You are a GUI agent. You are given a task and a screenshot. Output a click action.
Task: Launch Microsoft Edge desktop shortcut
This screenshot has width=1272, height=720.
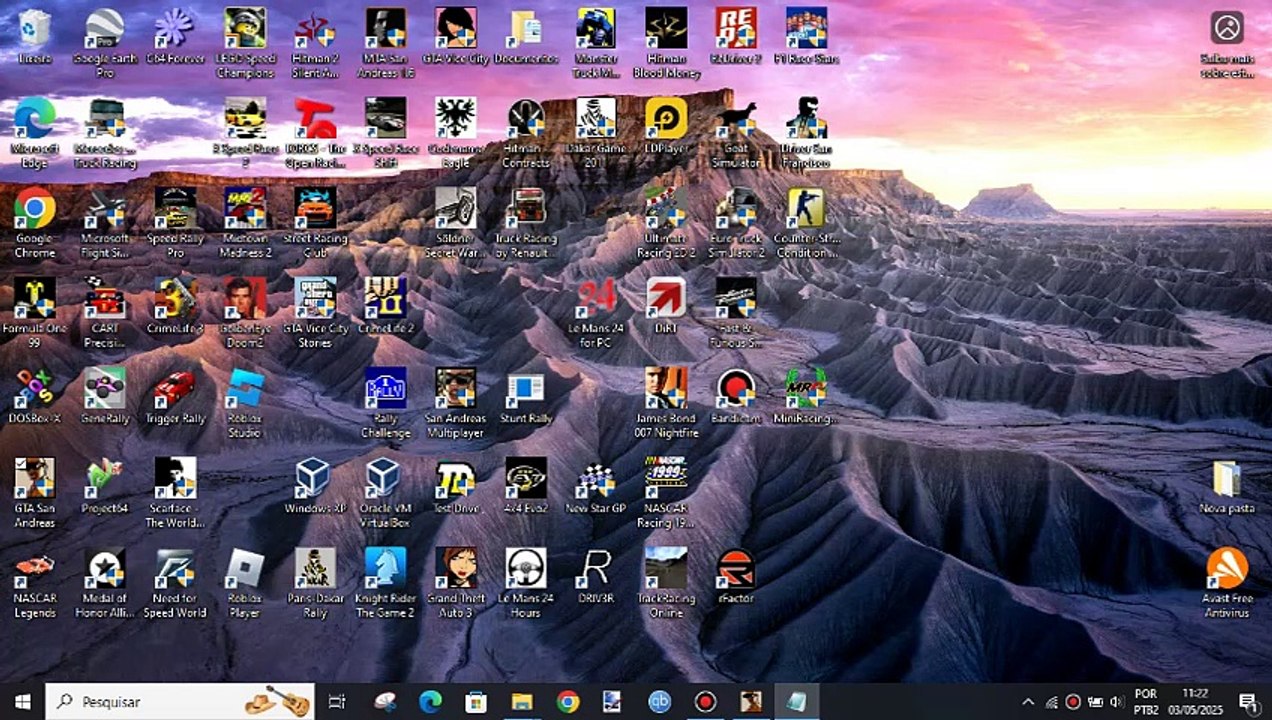pos(35,133)
